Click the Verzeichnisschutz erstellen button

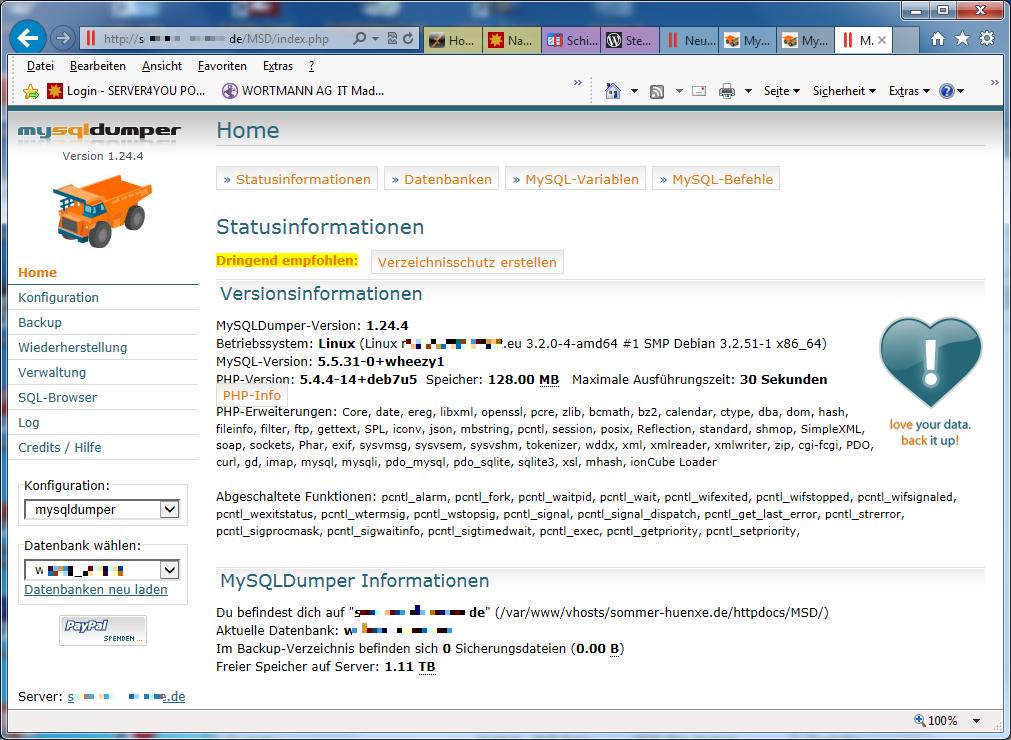467,262
